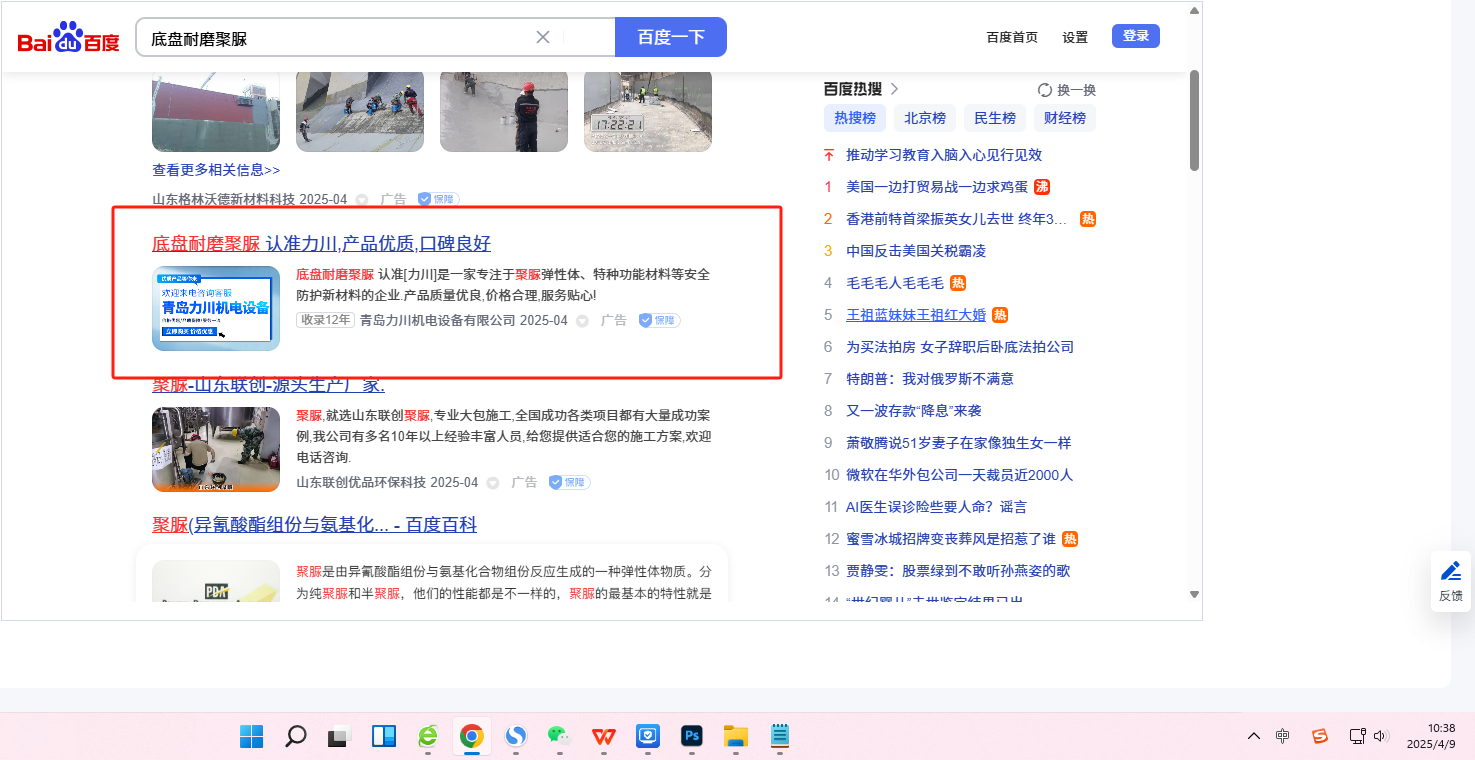The width and height of the screenshot is (1475, 760).
Task: Click the 换一换 refresh icon in hot search
Action: click(1045, 90)
